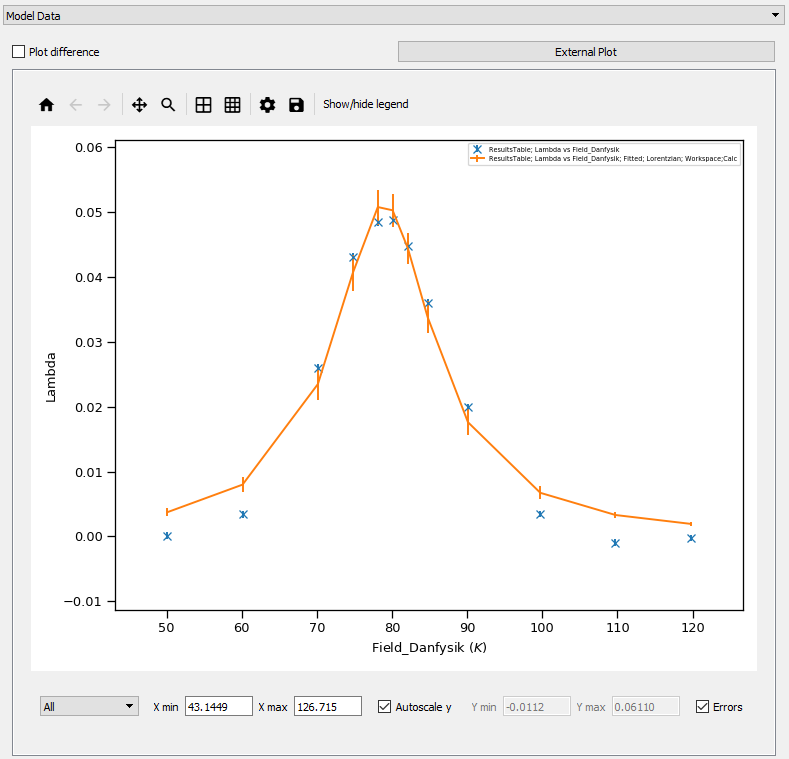Viewport: 789px width, 759px height.
Task: Open the Model Data dropdown
Action: click(x=394, y=15)
